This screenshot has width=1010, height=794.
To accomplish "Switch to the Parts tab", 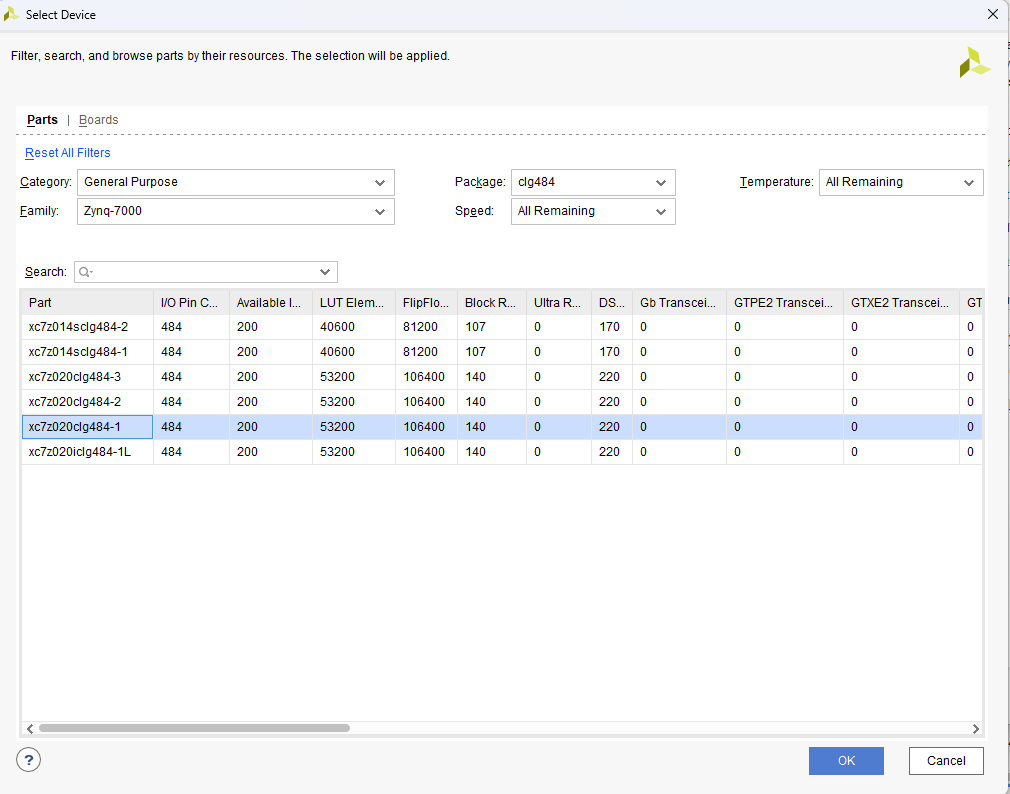I will (43, 120).
